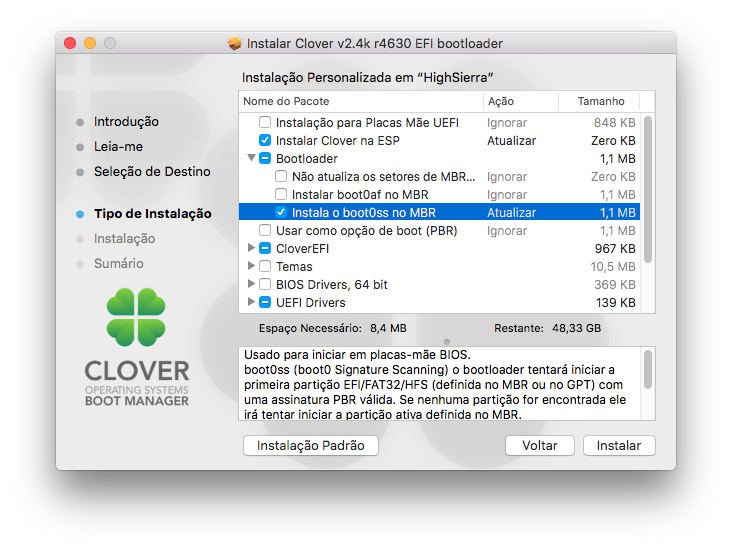Image resolution: width=732 pixels, height=550 pixels.
Task: Click Instalação Padrão button
Action: 311,445
